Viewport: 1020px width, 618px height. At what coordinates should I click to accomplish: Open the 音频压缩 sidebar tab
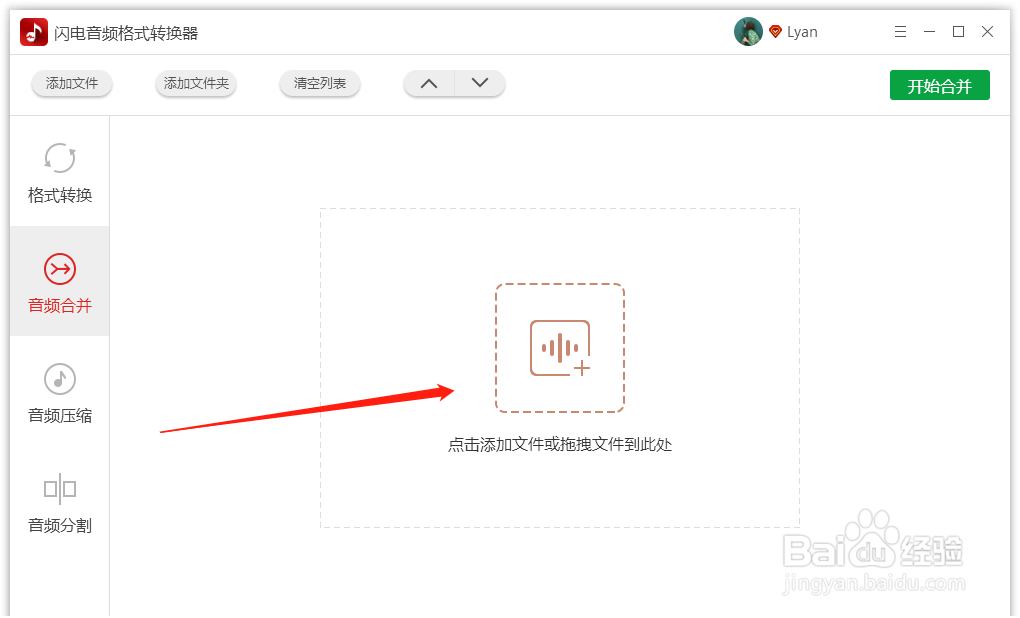tap(60, 392)
